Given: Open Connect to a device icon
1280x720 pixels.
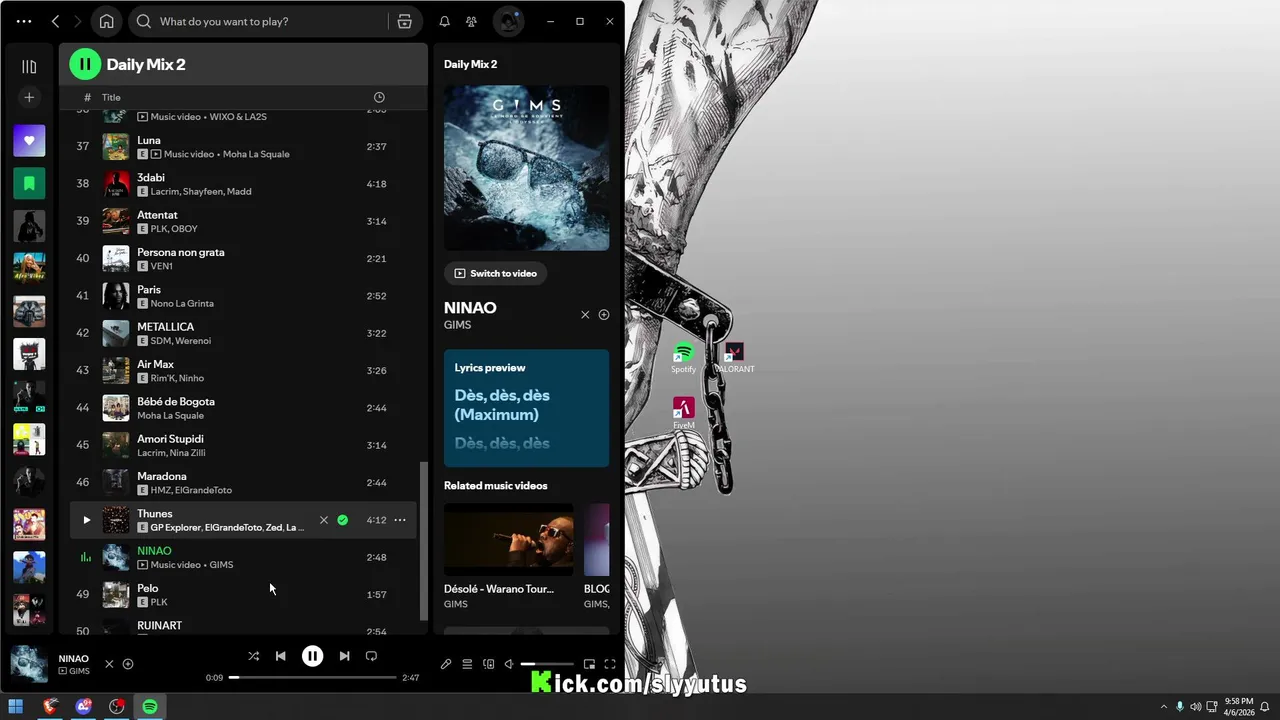Looking at the screenshot, I should point(488,664).
